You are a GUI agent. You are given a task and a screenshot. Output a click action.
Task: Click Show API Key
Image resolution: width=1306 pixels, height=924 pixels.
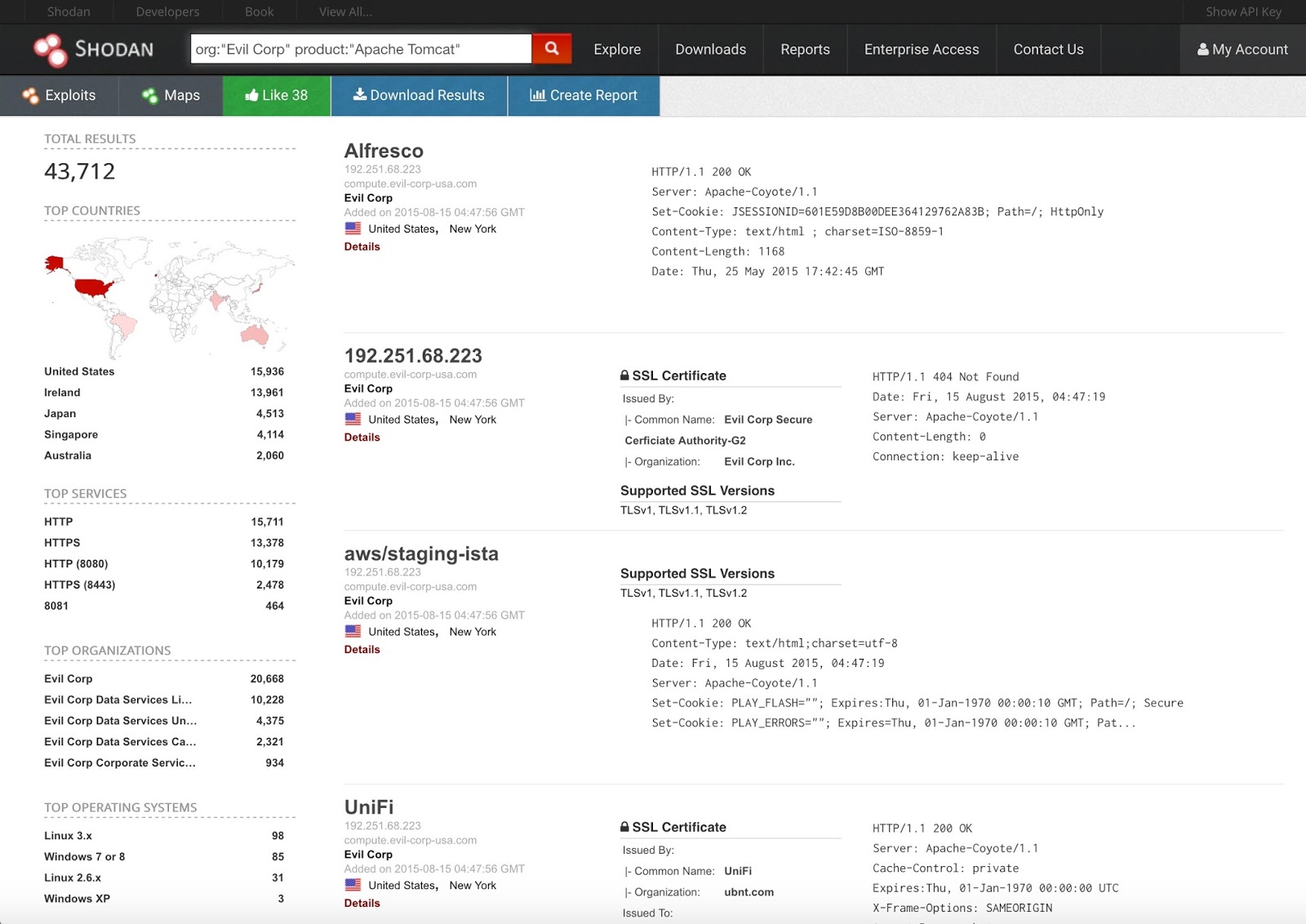click(x=1243, y=11)
